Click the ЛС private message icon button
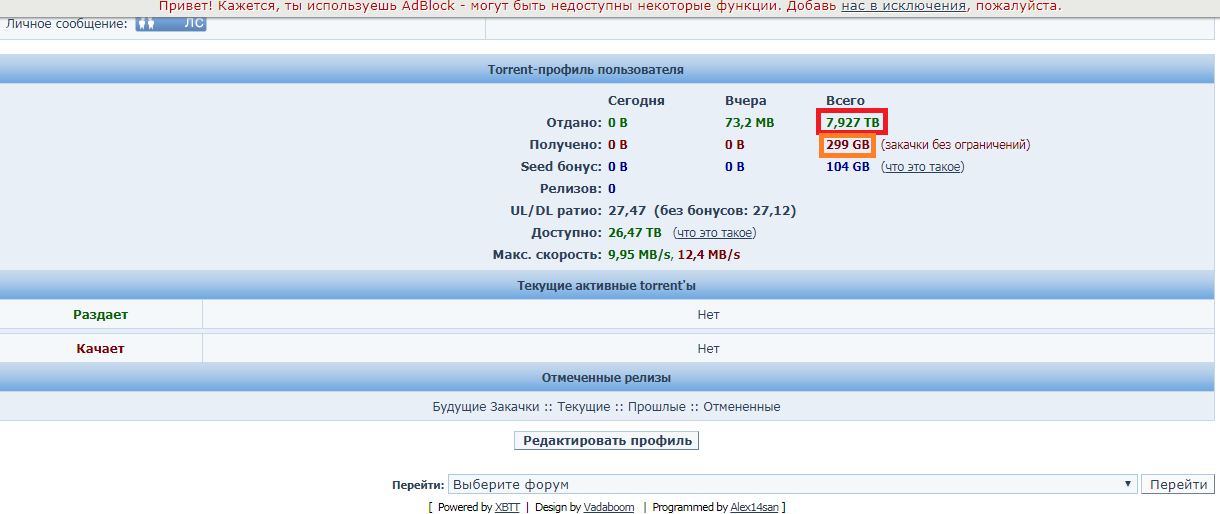This screenshot has height=514, width=1220. (171, 23)
